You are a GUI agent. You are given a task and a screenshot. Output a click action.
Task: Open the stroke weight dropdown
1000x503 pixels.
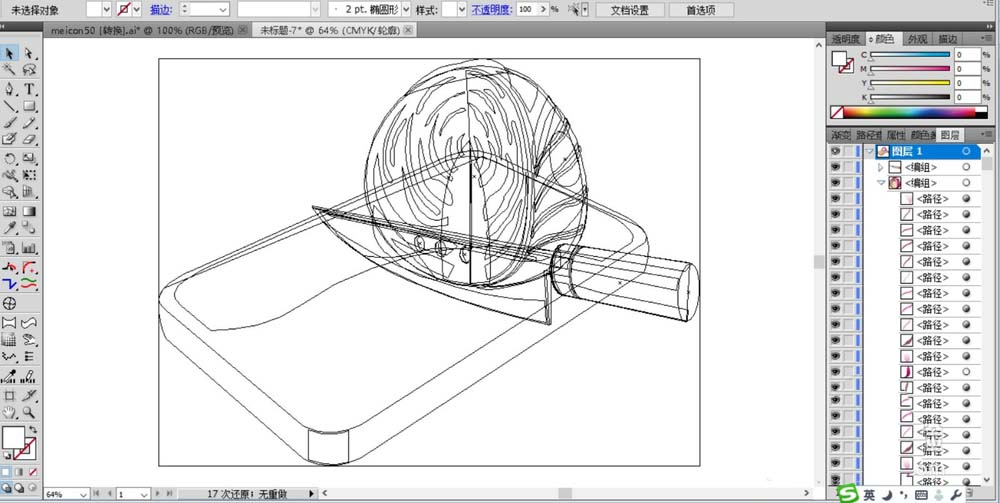pyautogui.click(x=223, y=10)
